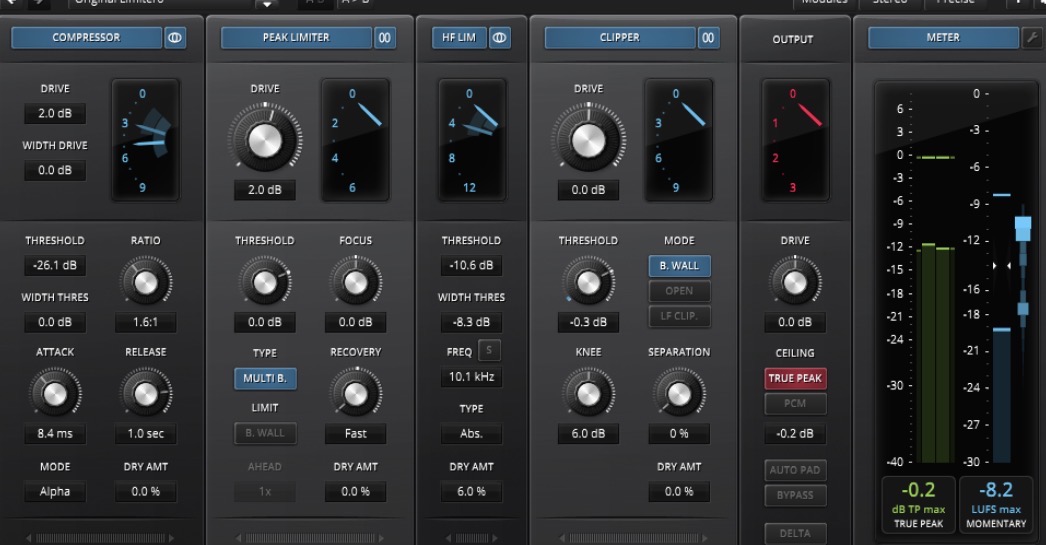Viewport: 1046px width, 545px height.
Task: Enable AUTO PAD in Output
Action: (795, 470)
